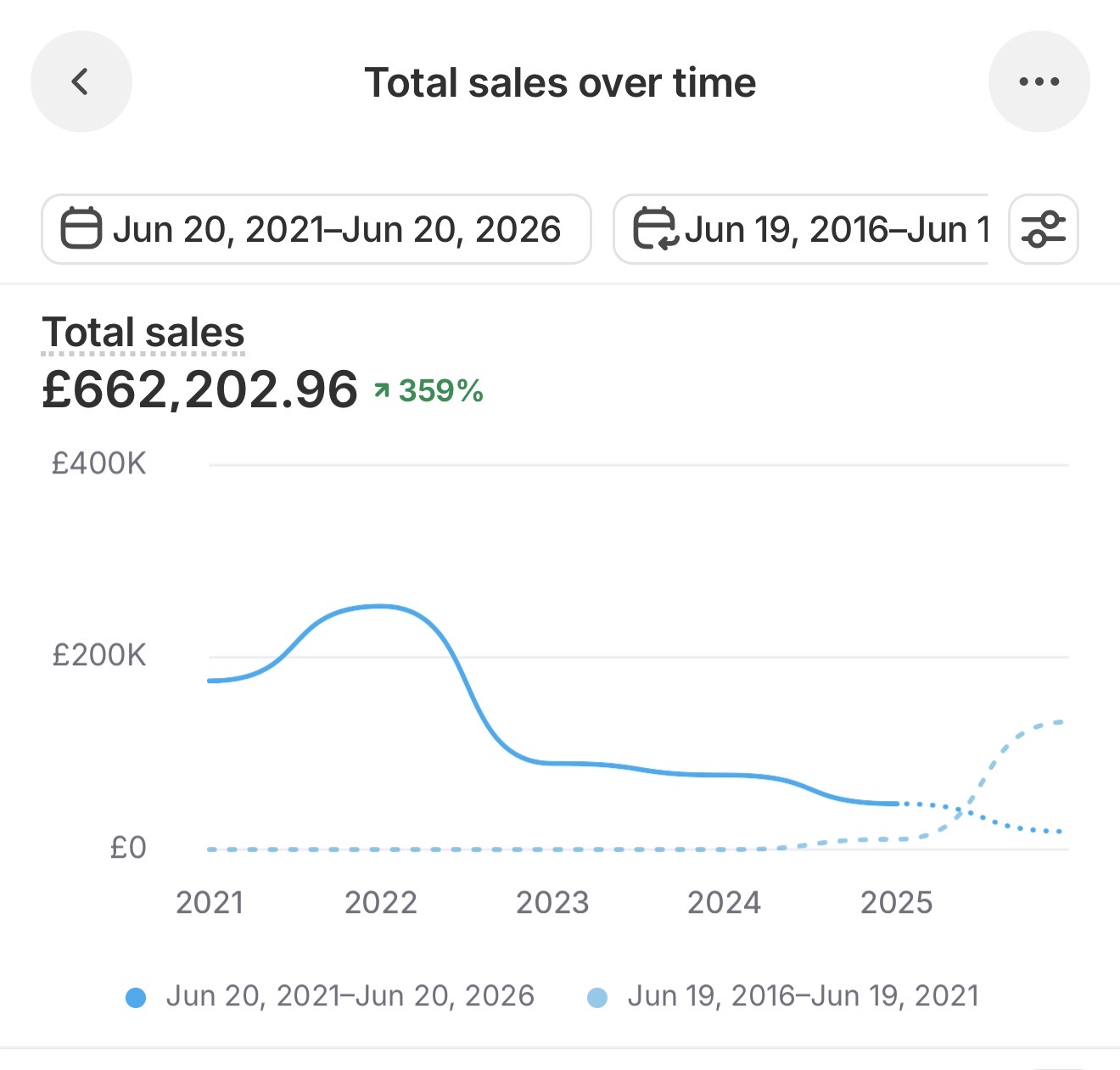Toggle the Jun 20, 2021–Jun 20, 2026 legend series
1120x1070 pixels.
click(330, 996)
